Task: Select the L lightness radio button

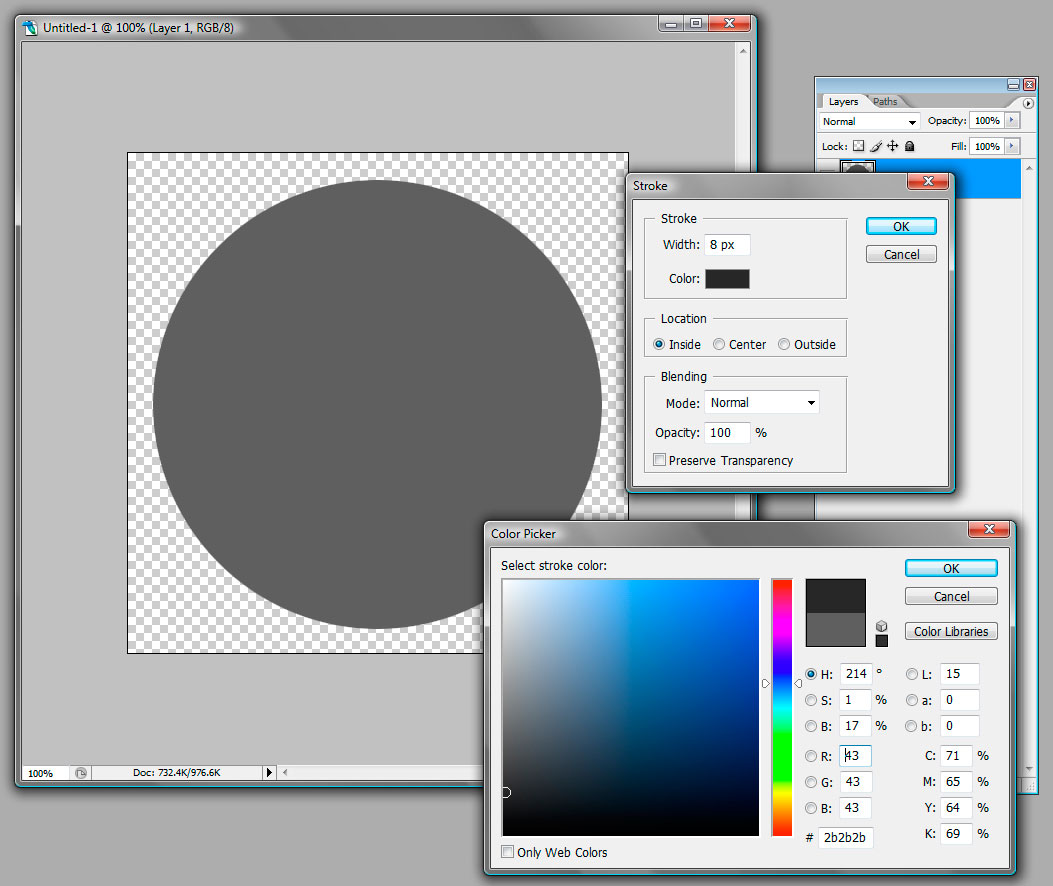Action: point(911,674)
